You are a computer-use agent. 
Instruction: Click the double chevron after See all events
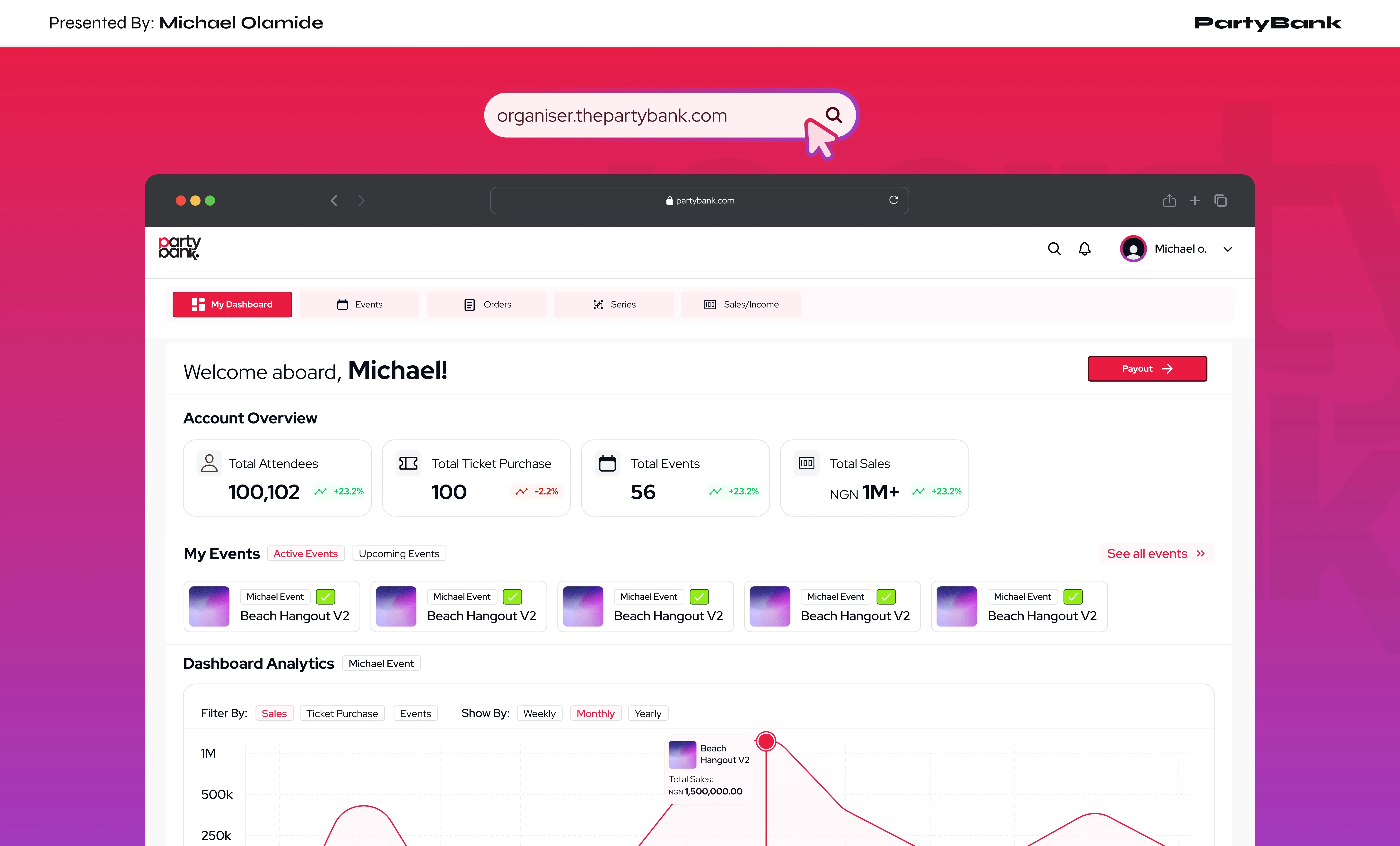pyautogui.click(x=1200, y=553)
